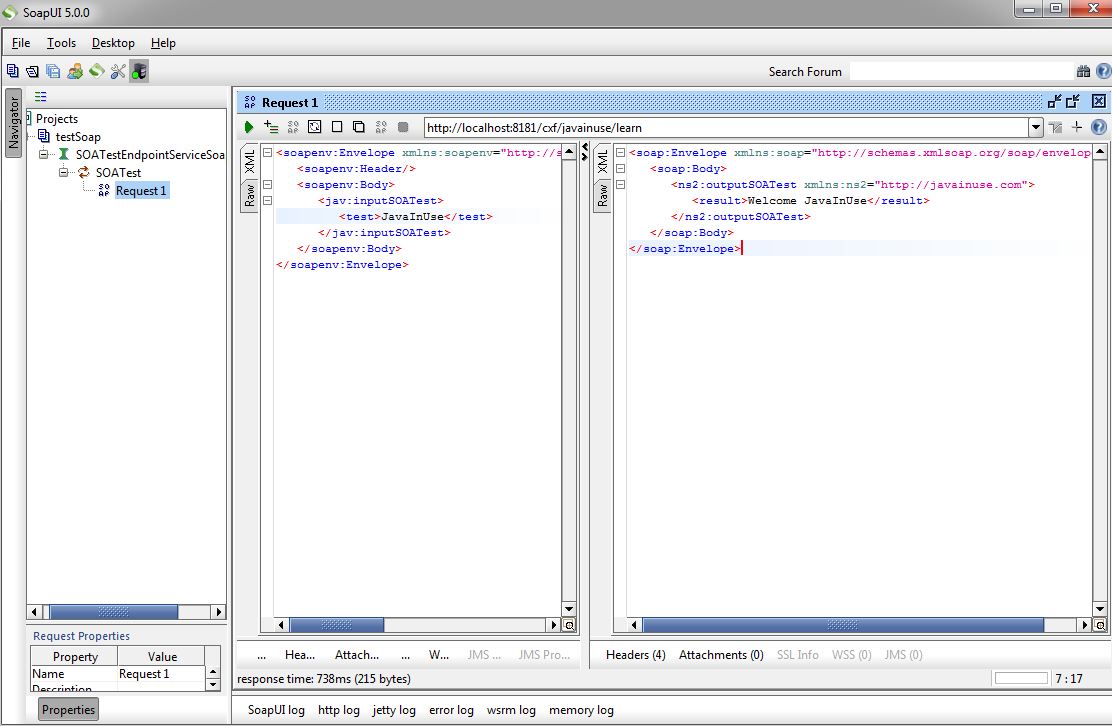Collapse the jav:inputSOATest fold marker
The width and height of the screenshot is (1112, 726).
pos(267,201)
